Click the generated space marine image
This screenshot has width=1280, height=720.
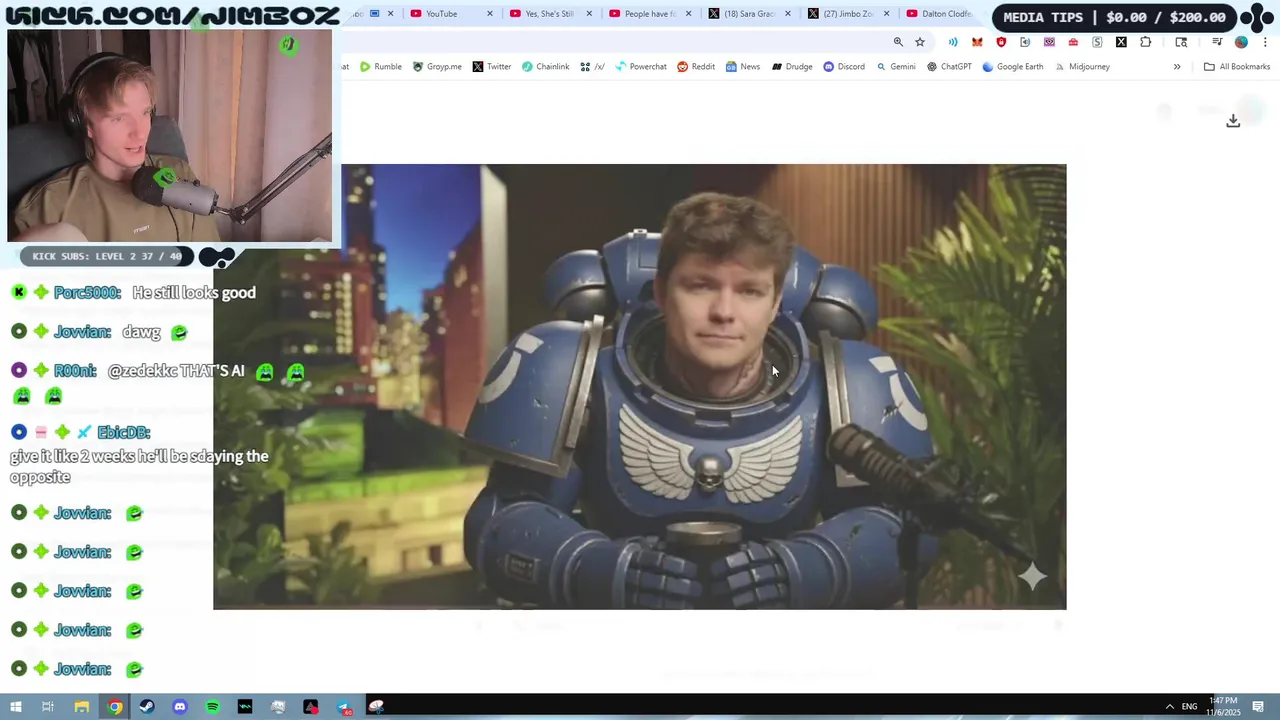640,387
